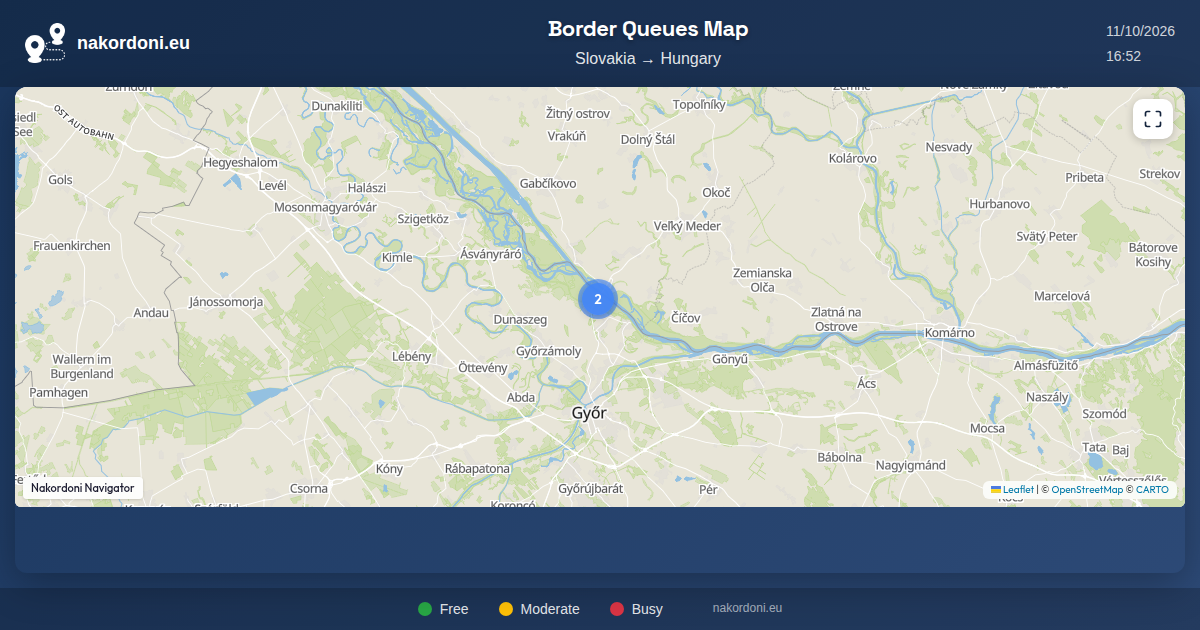
Task: Click the Hegyeshalom map label
Action: click(x=240, y=162)
